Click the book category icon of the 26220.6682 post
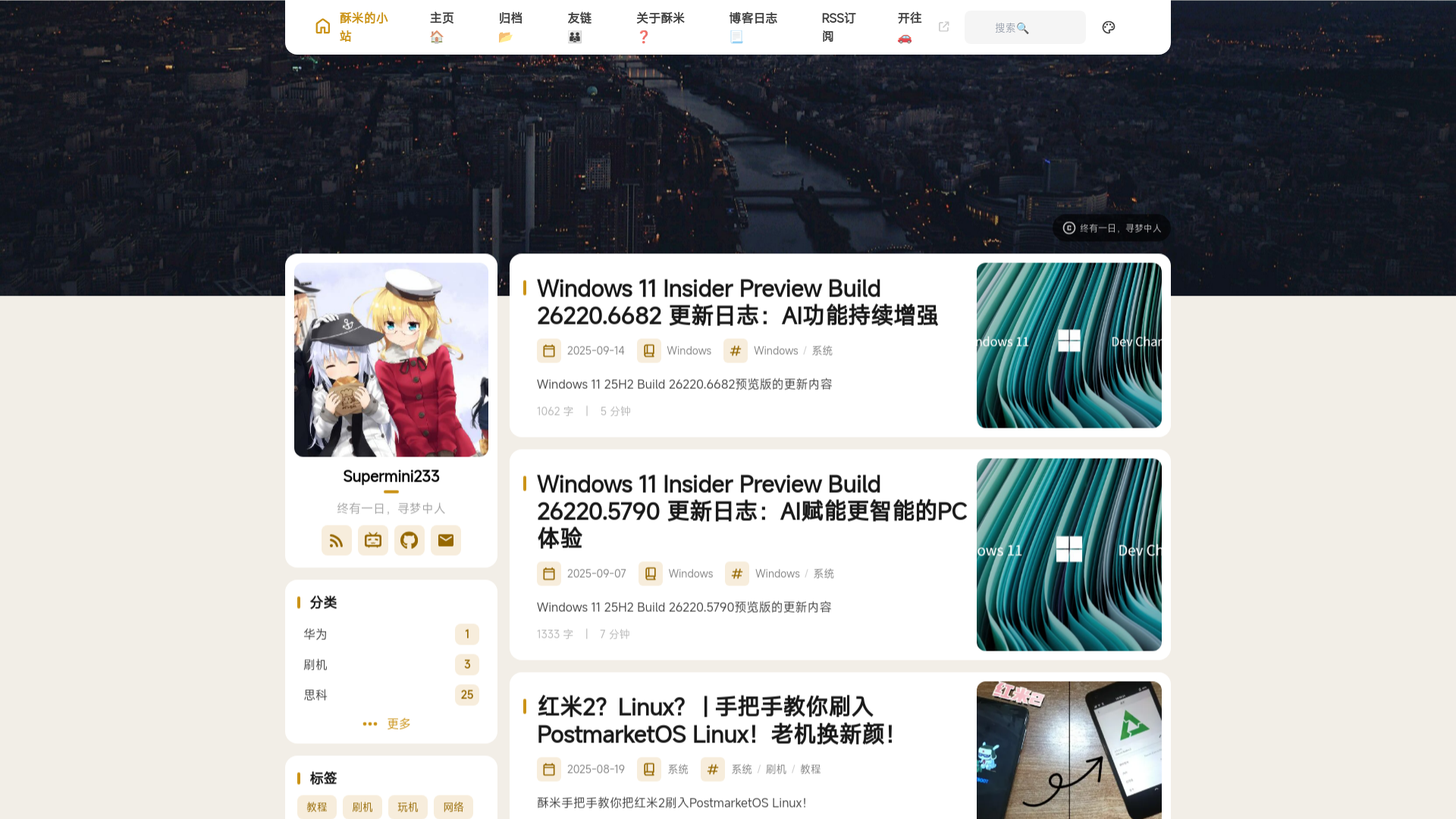Image resolution: width=1456 pixels, height=819 pixels. pyautogui.click(x=649, y=351)
